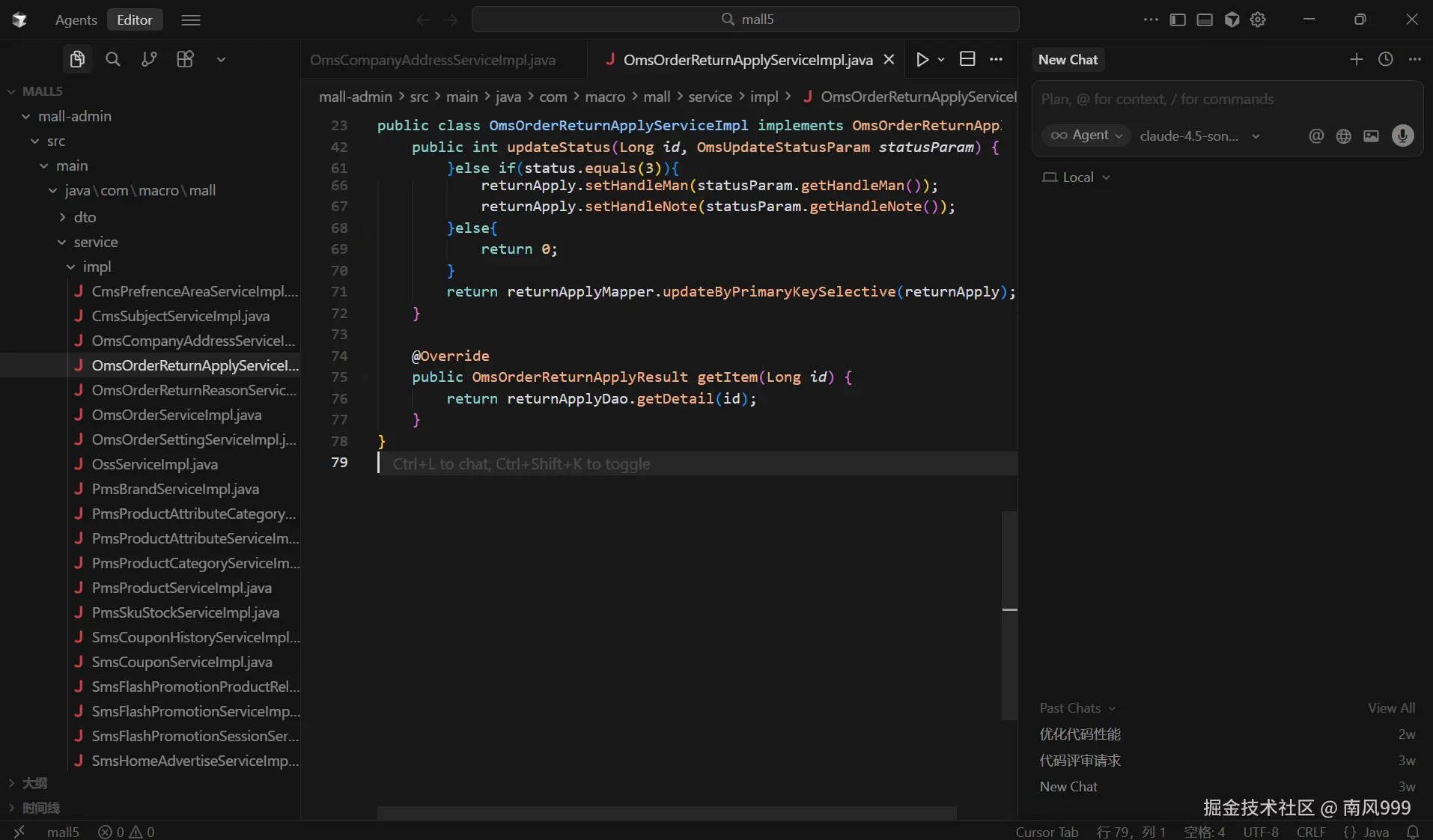
Task: Start voice input with microphone icon
Action: 1402,136
